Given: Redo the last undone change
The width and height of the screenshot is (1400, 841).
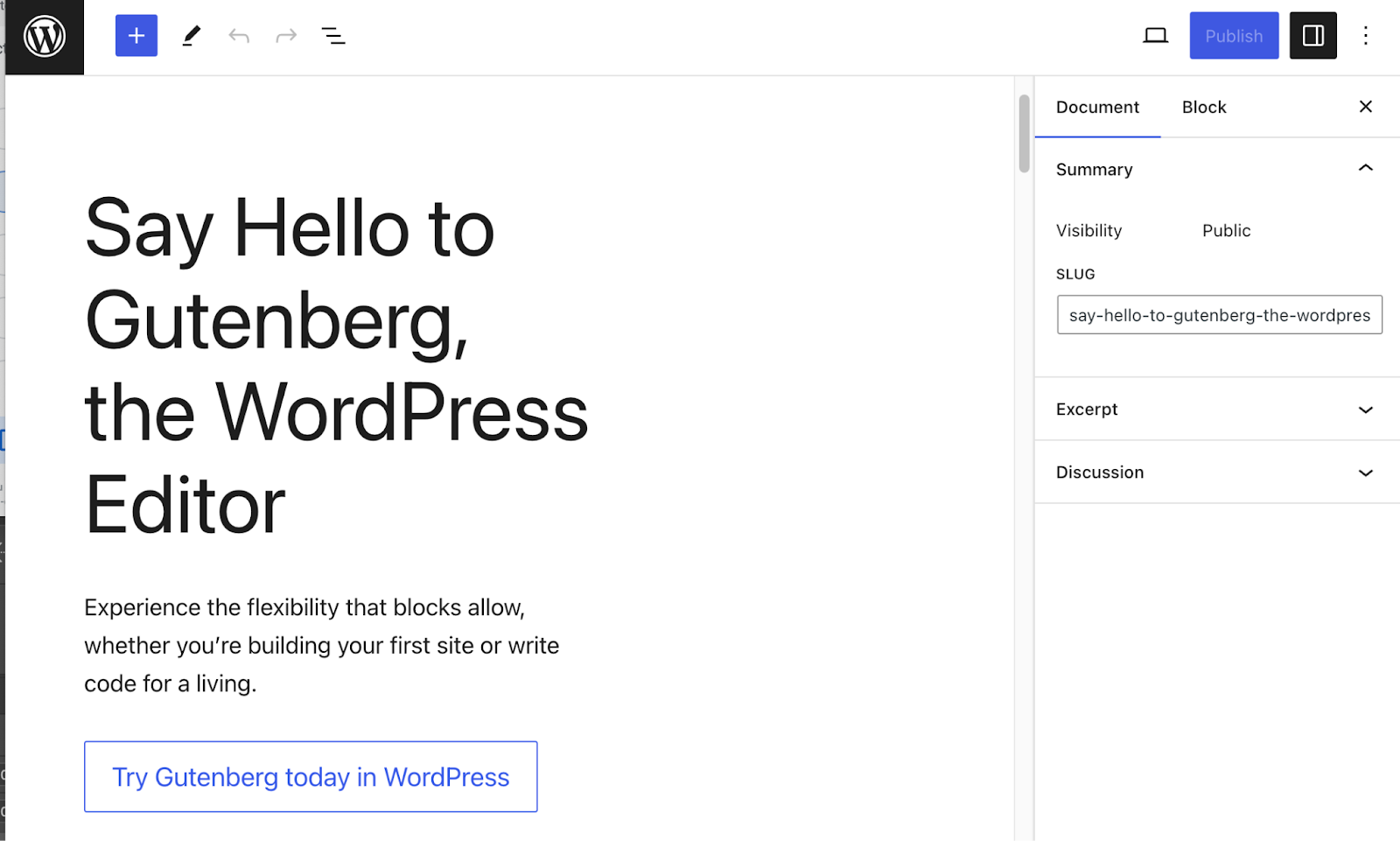Looking at the screenshot, I should [286, 36].
